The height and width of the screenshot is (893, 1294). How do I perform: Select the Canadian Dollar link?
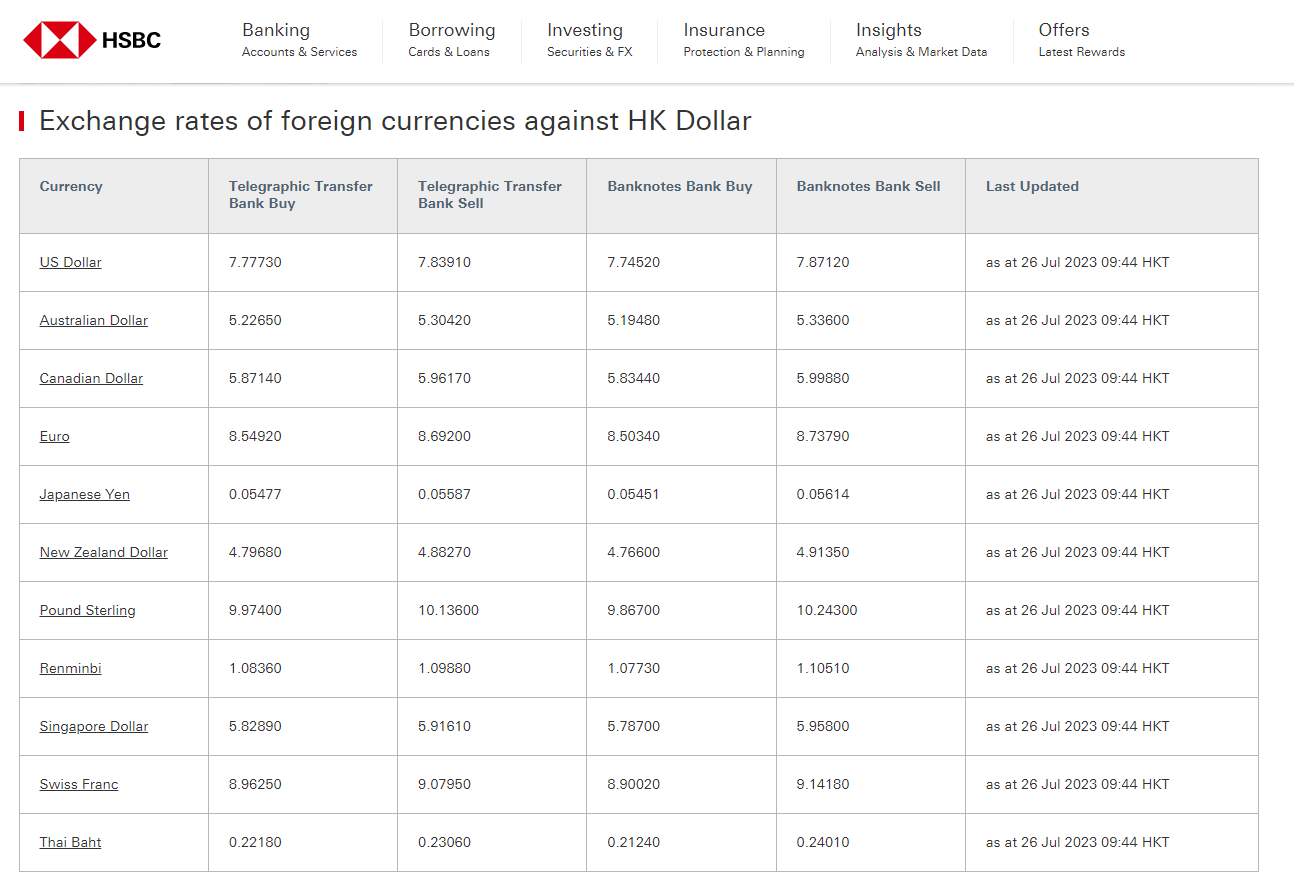coord(91,379)
